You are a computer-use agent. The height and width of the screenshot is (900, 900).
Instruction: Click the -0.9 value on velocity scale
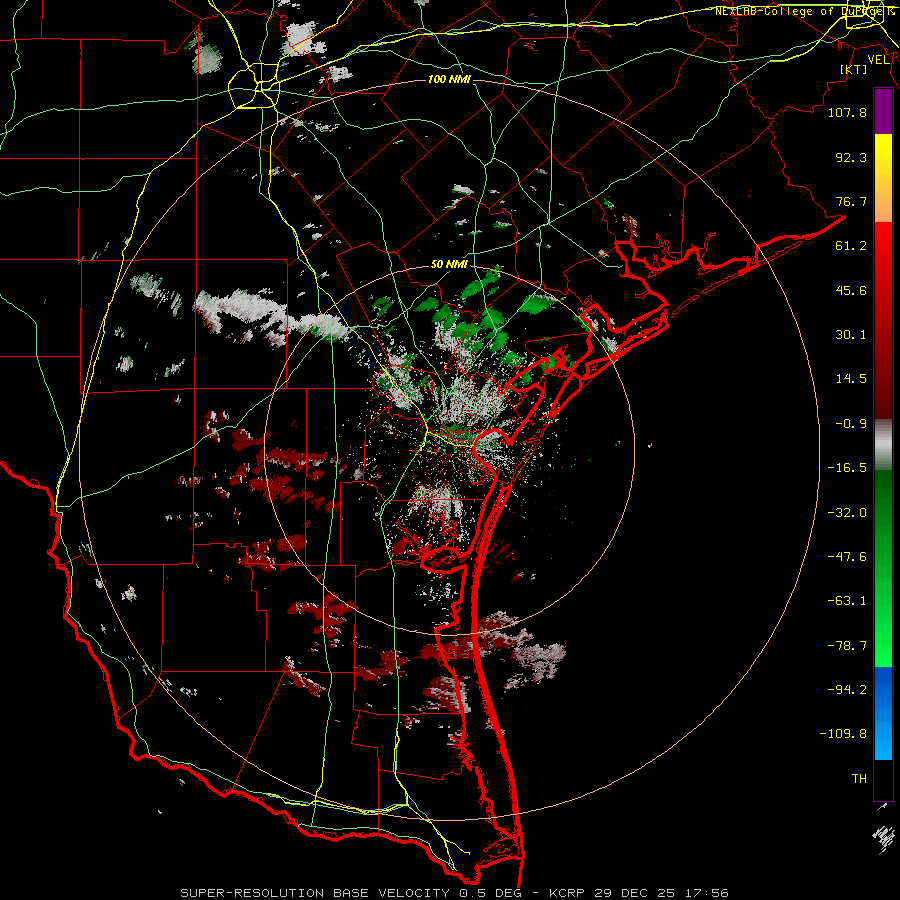point(851,424)
